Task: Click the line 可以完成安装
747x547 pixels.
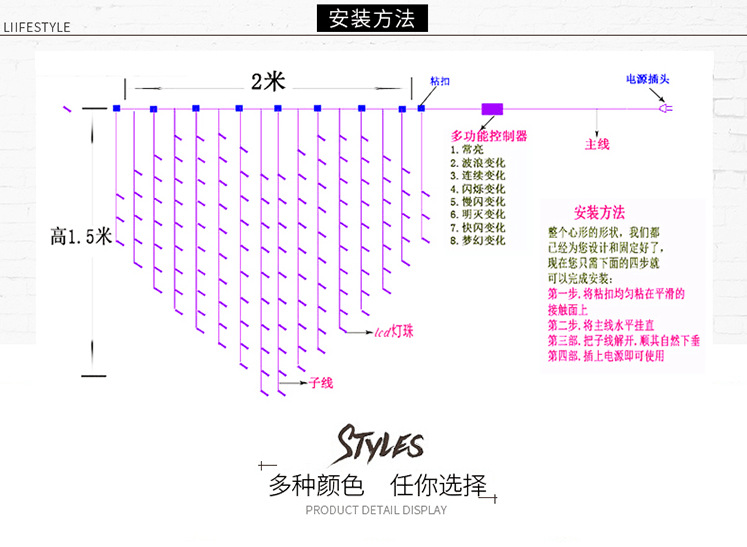Action: pos(580,279)
